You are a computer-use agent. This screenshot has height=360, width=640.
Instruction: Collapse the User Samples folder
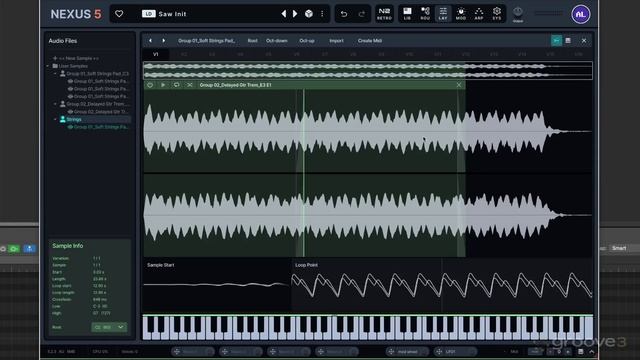(x=48, y=66)
